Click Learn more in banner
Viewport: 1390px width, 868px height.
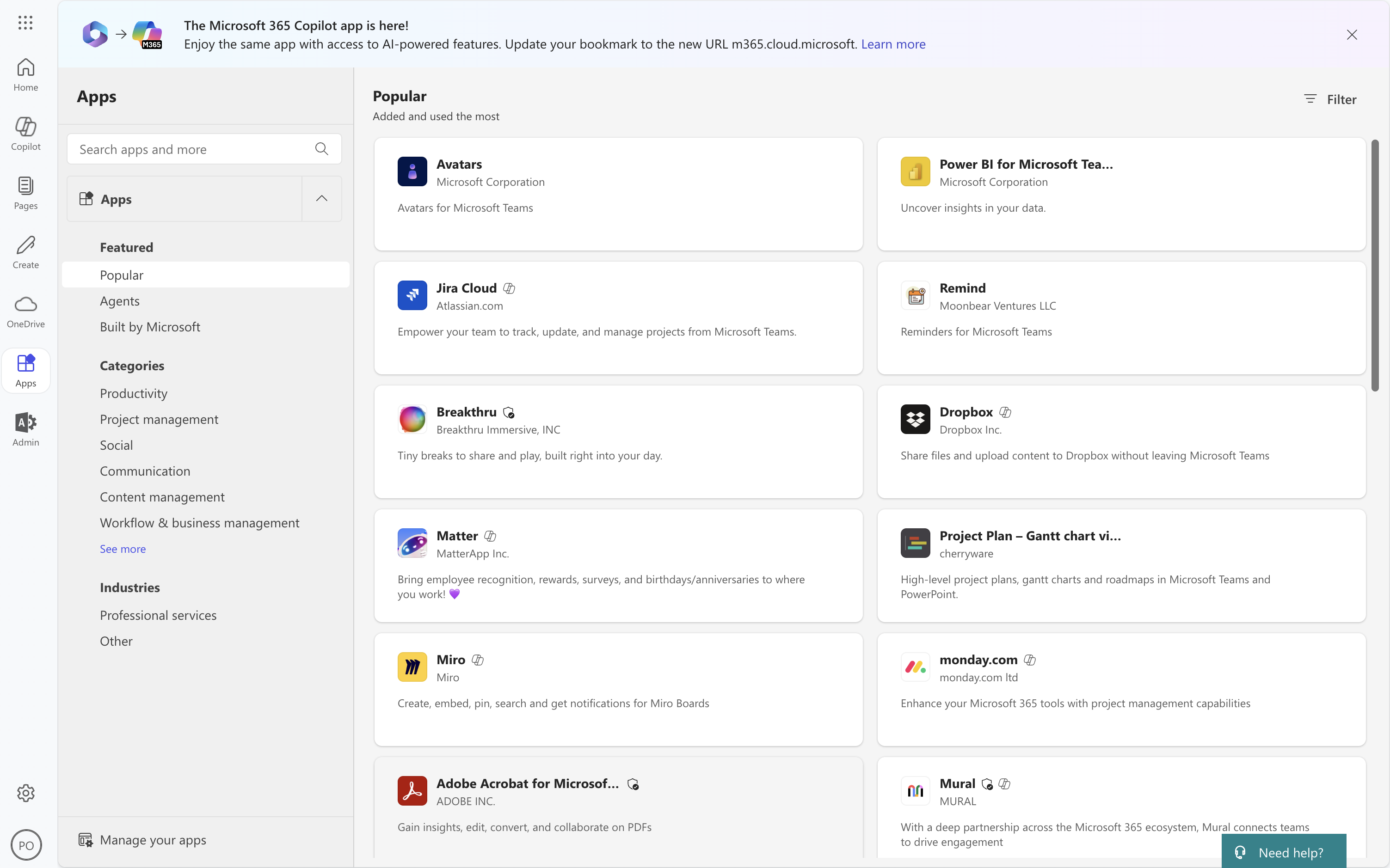point(893,44)
